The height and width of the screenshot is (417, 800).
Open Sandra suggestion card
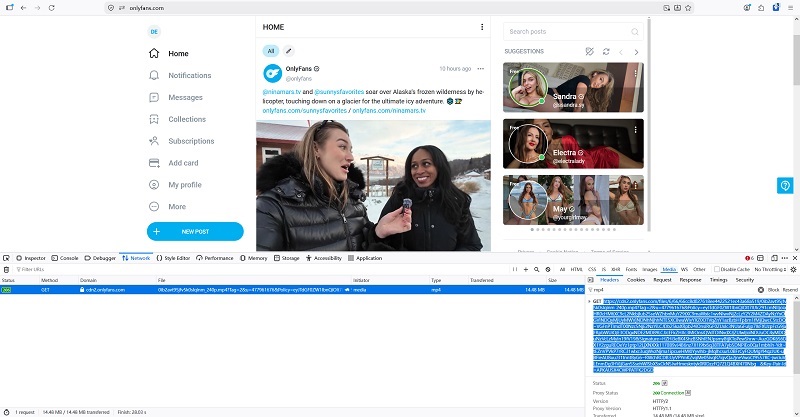[573, 87]
